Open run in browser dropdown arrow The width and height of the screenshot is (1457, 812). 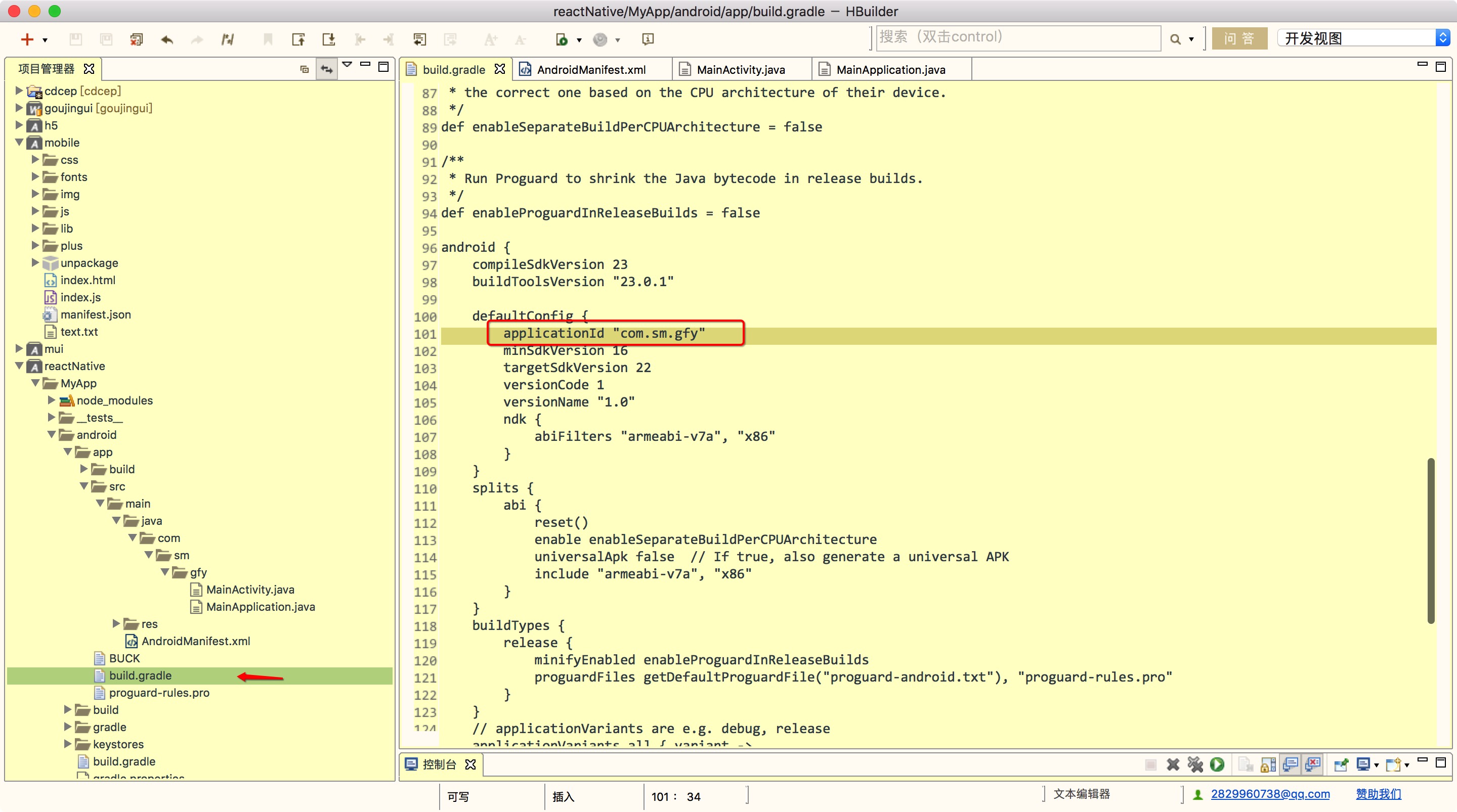pyautogui.click(x=579, y=40)
